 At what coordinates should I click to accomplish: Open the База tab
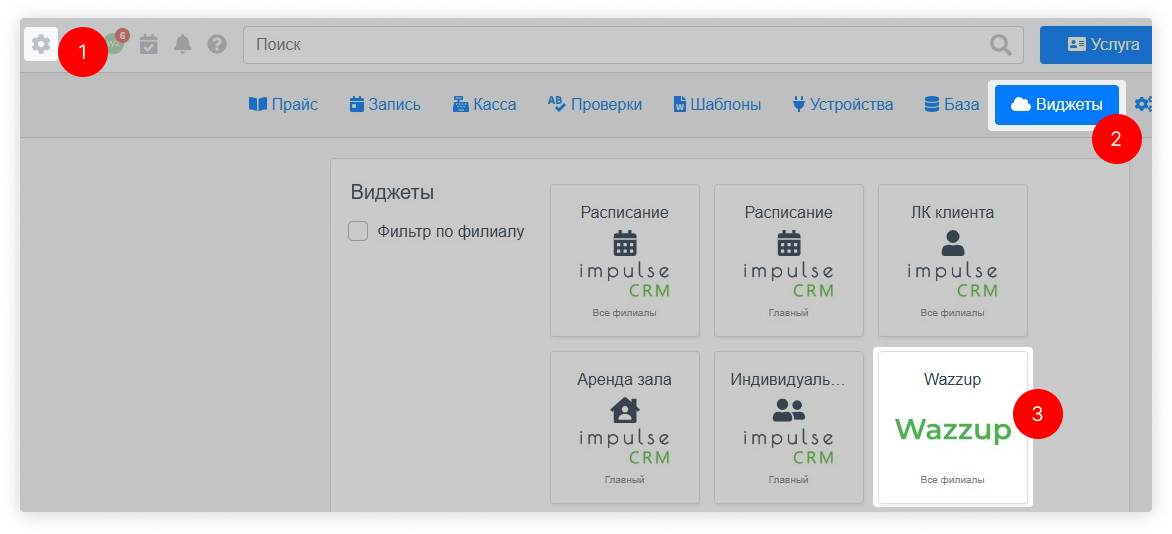[x=951, y=104]
